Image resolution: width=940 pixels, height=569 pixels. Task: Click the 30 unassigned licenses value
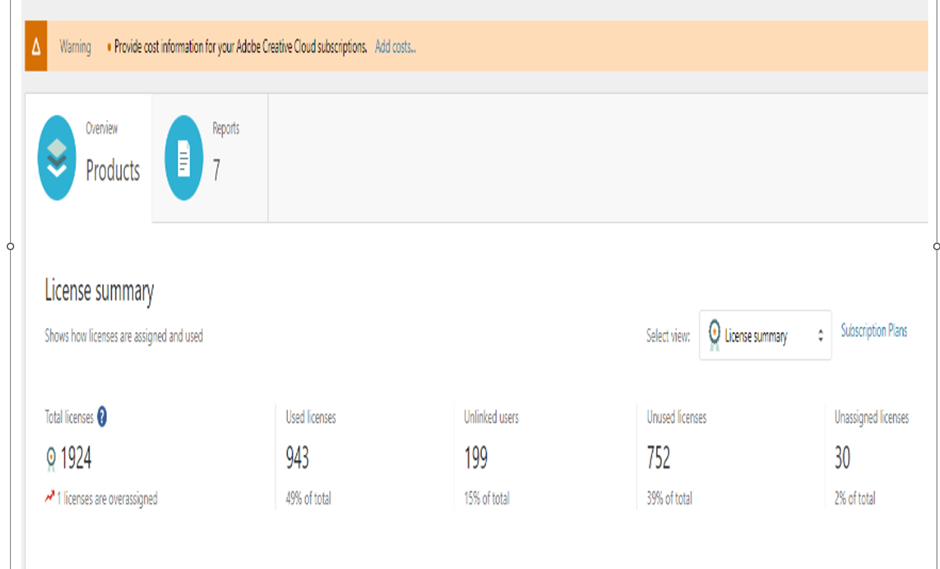click(842, 458)
